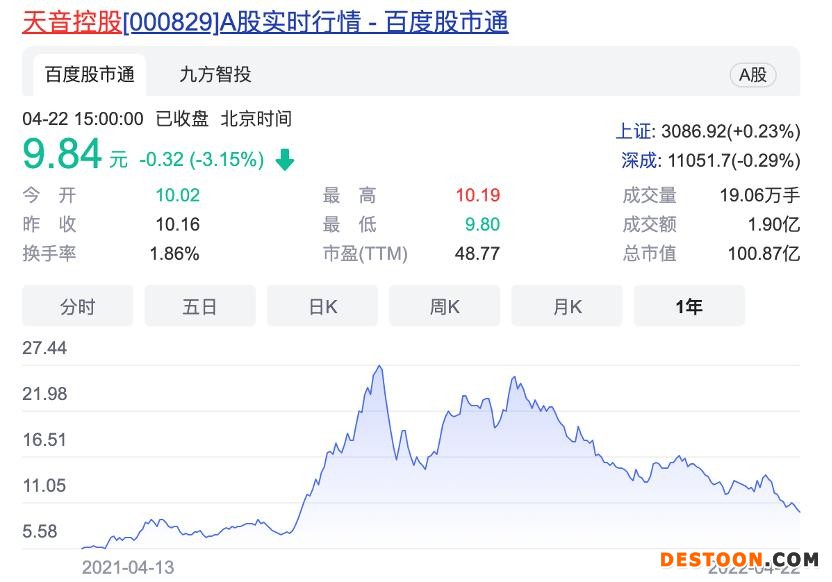Click the A股 badge button
The image size is (832, 582).
pos(752,75)
